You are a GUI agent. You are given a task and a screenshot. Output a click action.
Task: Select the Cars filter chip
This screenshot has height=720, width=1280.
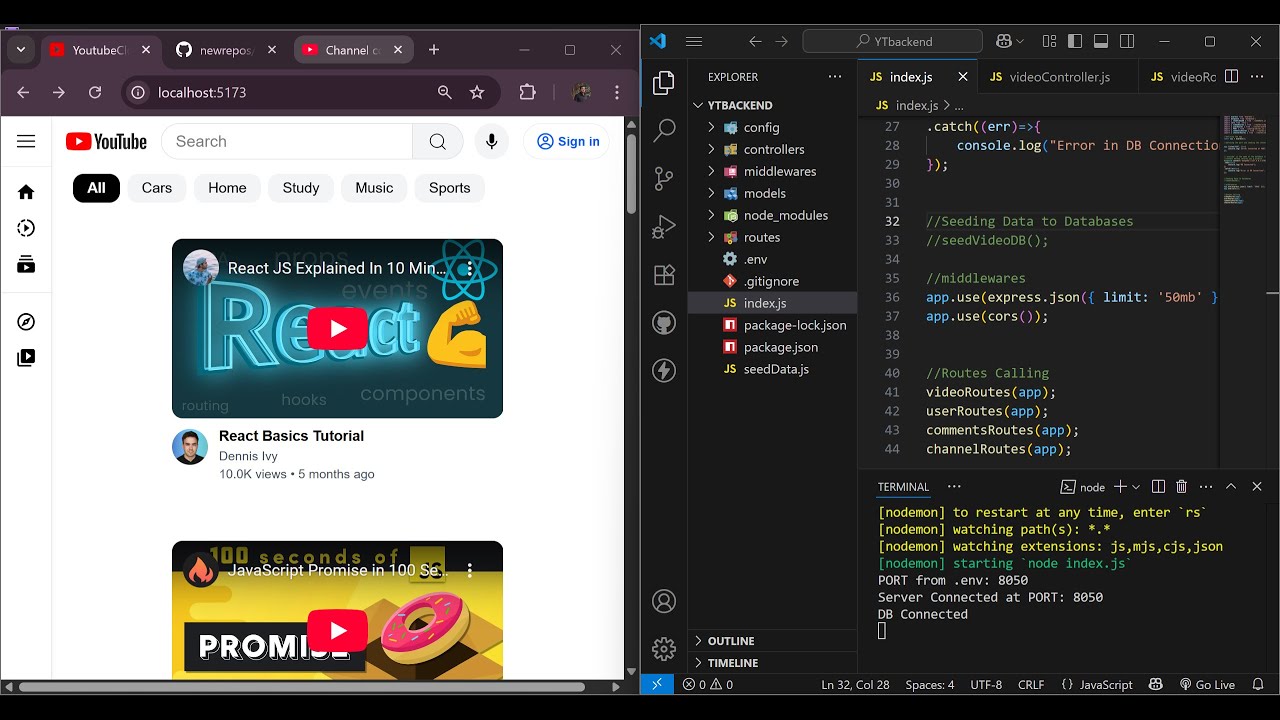(157, 188)
